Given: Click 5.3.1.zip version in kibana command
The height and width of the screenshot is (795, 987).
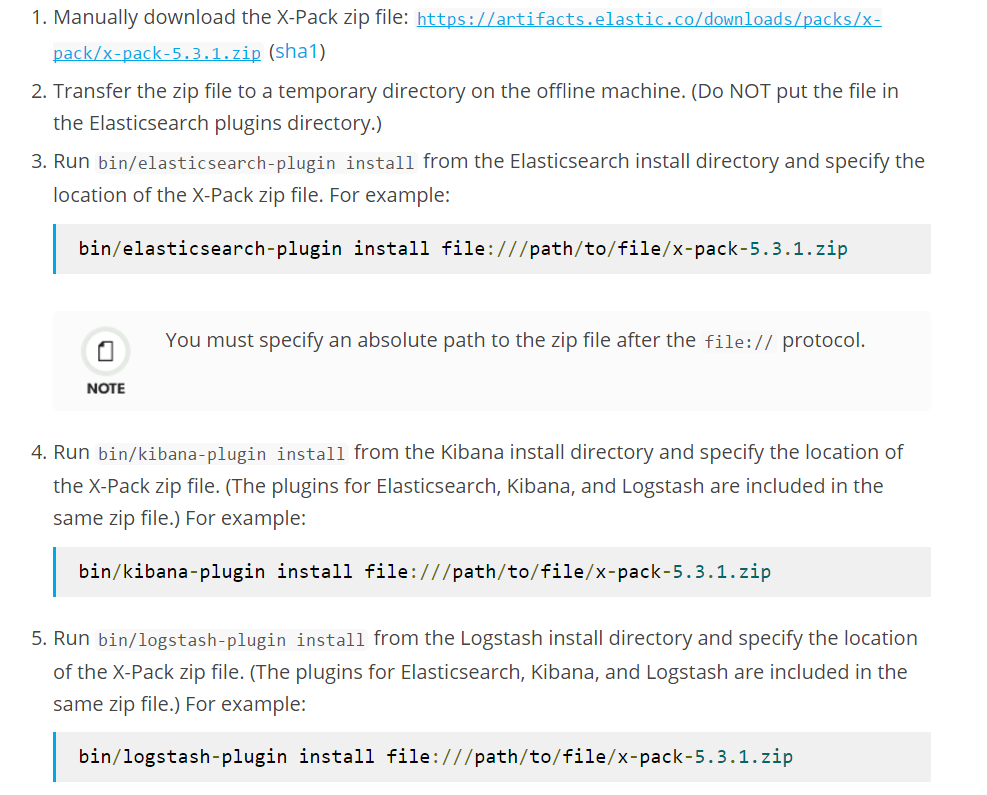Looking at the screenshot, I should click(x=721, y=572).
